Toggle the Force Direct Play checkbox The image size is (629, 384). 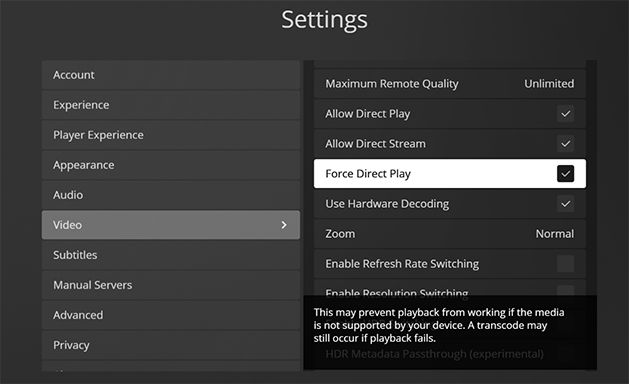pos(566,174)
